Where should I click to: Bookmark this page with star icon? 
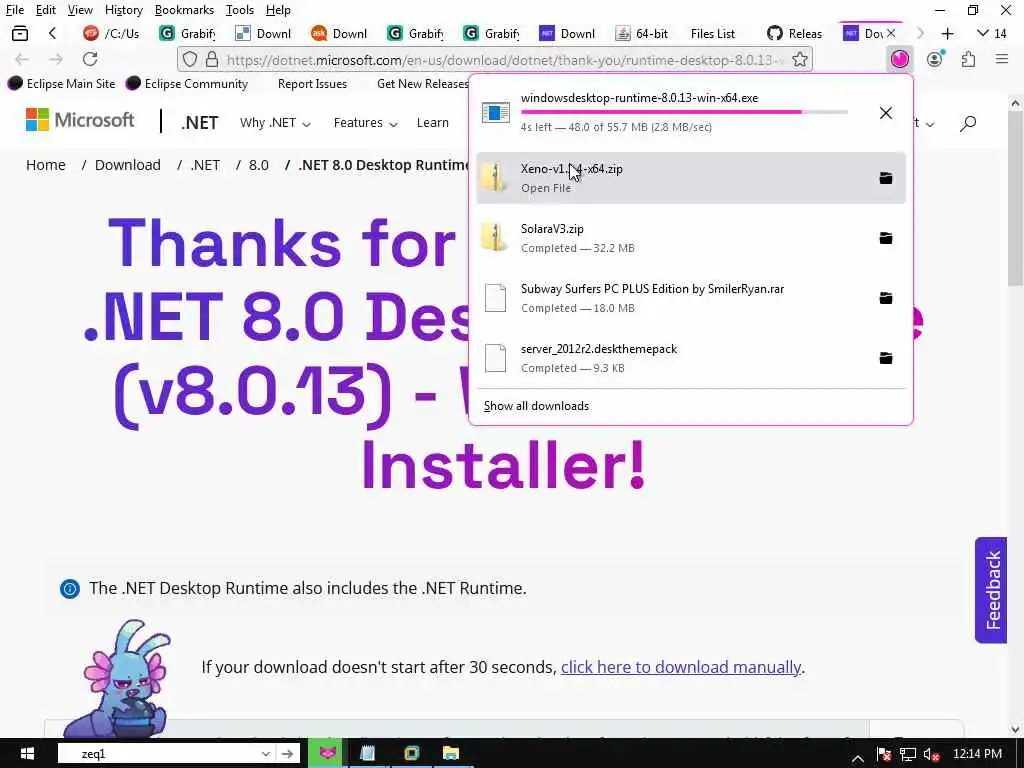799,59
